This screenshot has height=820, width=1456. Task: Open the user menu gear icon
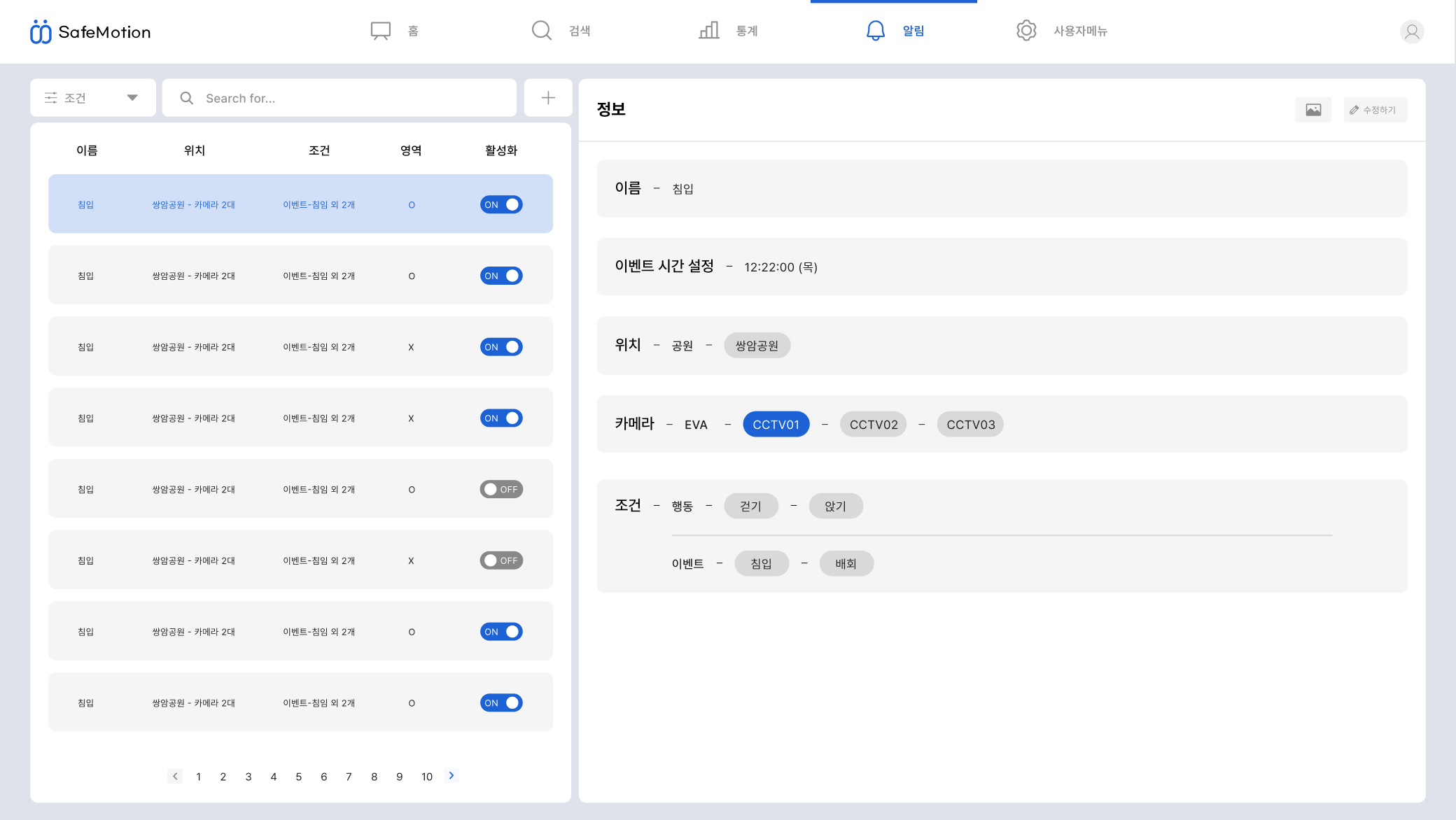pos(1026,31)
